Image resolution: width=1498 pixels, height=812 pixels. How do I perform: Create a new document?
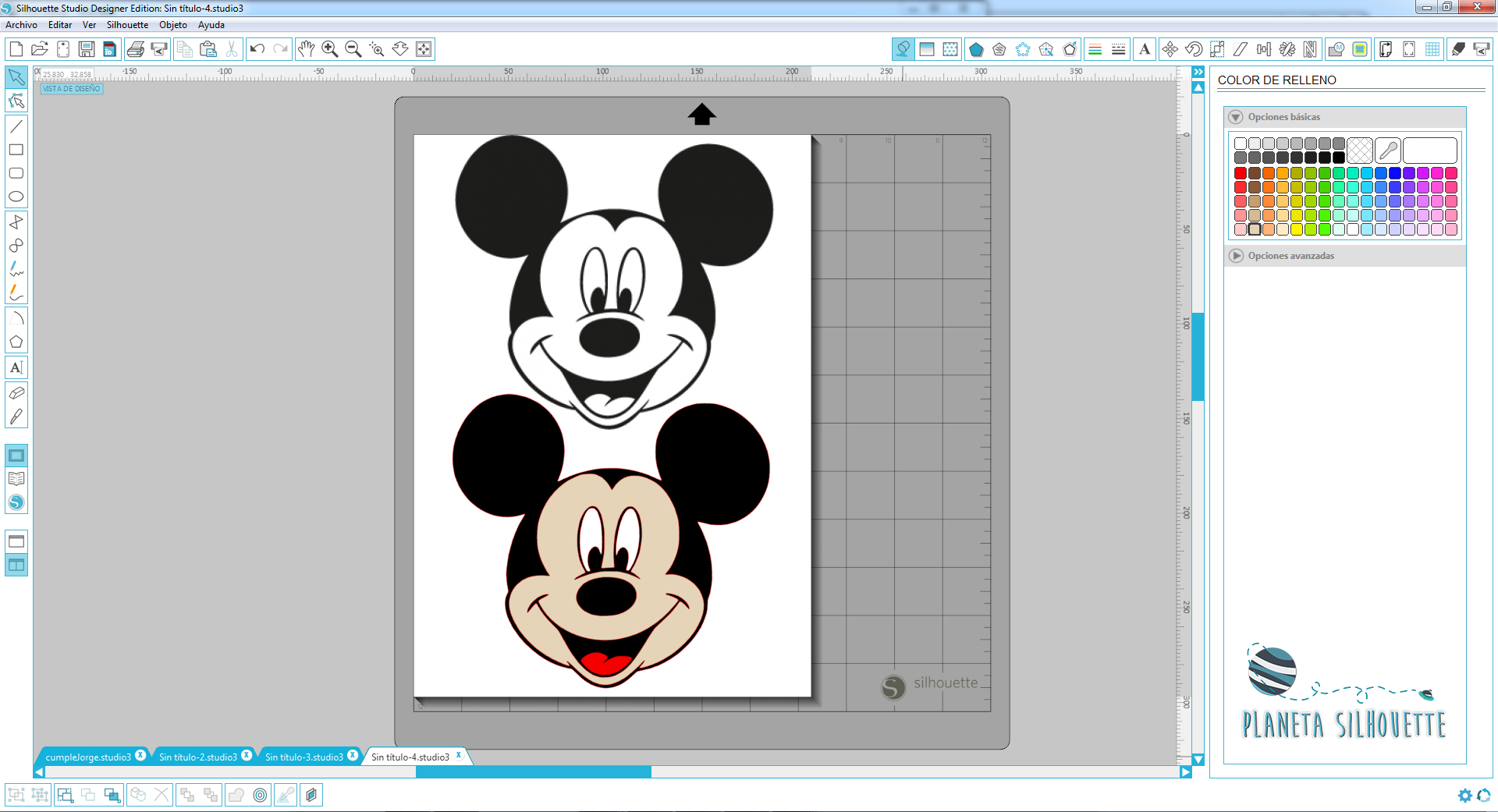point(16,49)
